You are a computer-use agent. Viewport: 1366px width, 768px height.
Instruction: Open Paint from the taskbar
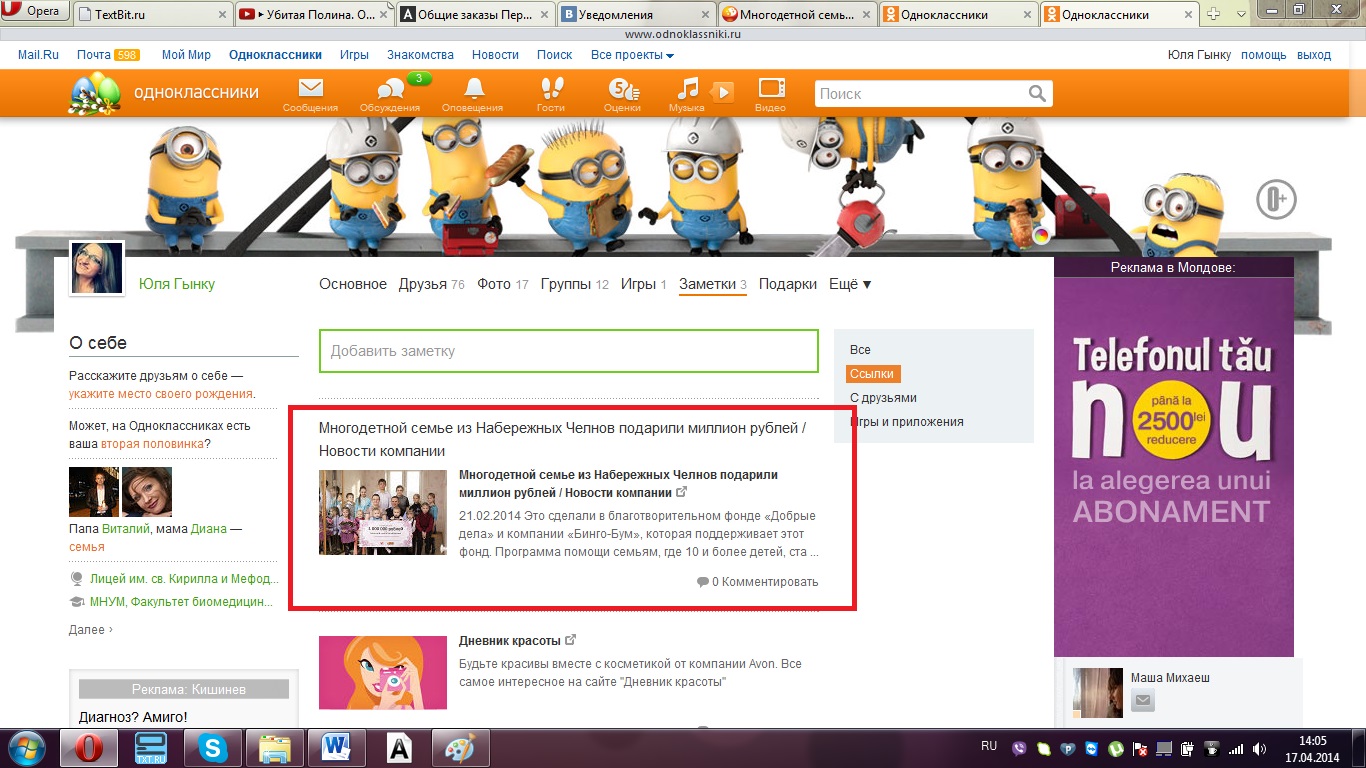[x=460, y=748]
